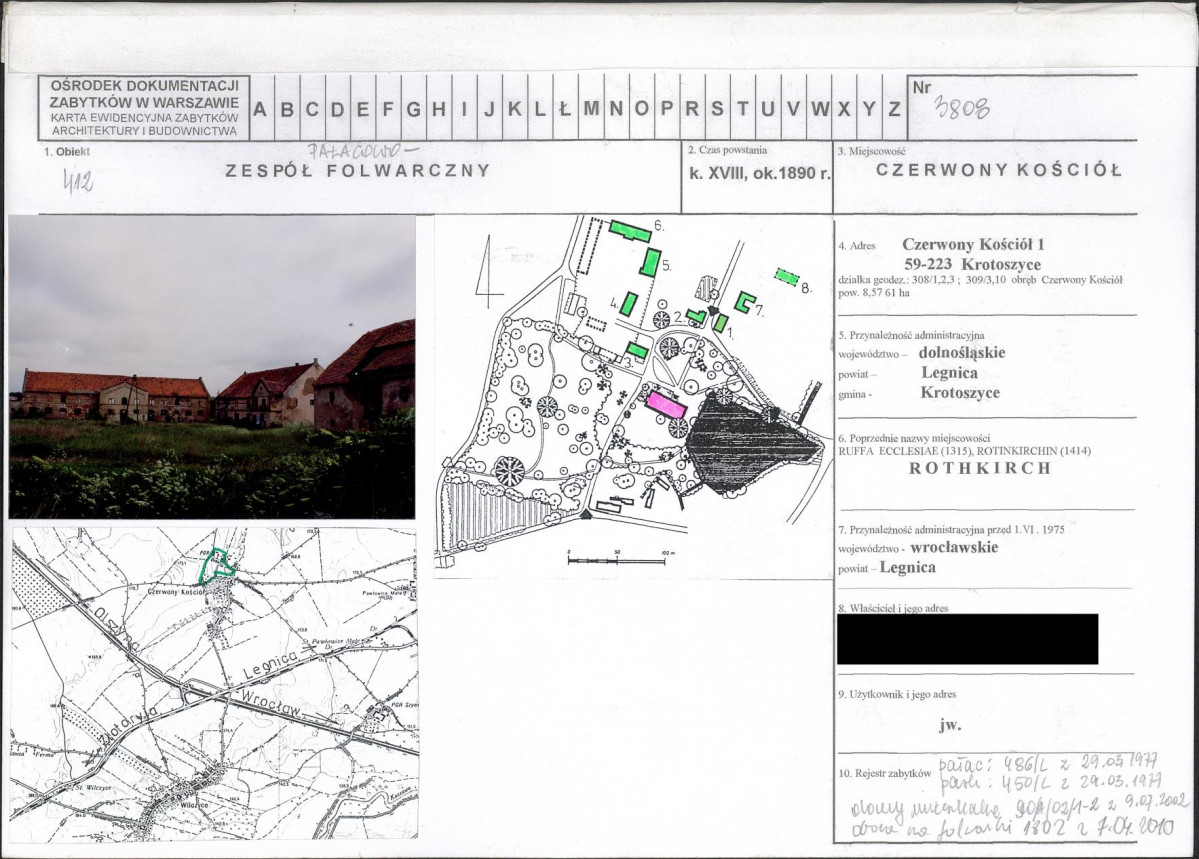Open the topographic location map

(214, 684)
